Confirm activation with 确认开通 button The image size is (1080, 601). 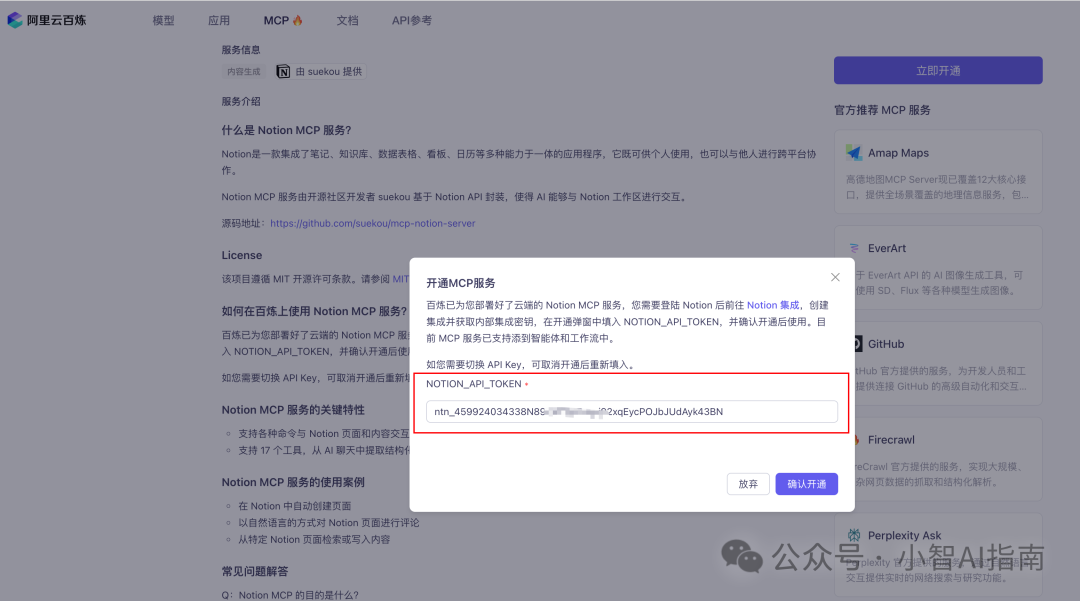coord(806,483)
